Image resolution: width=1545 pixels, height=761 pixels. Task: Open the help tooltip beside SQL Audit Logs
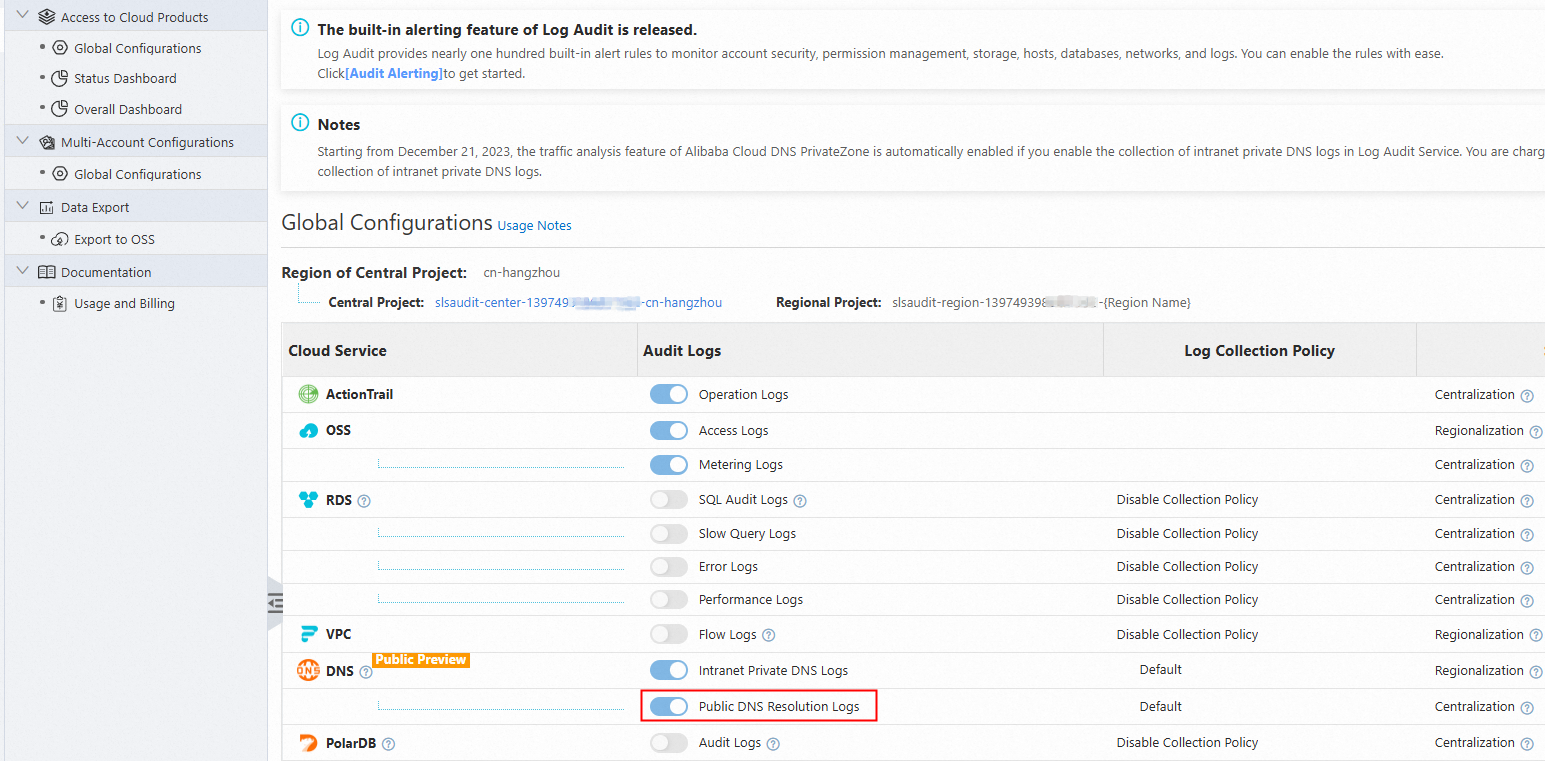pos(799,499)
